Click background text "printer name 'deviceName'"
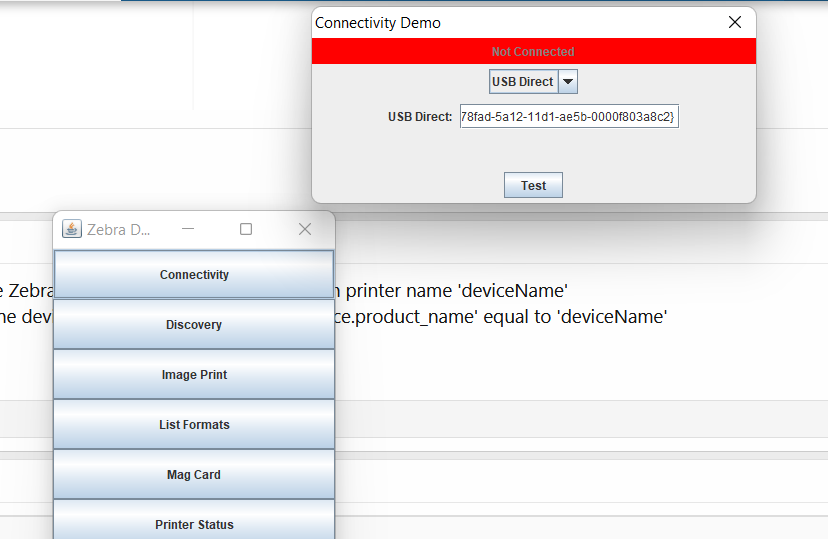This screenshot has width=828, height=539. tap(457, 291)
